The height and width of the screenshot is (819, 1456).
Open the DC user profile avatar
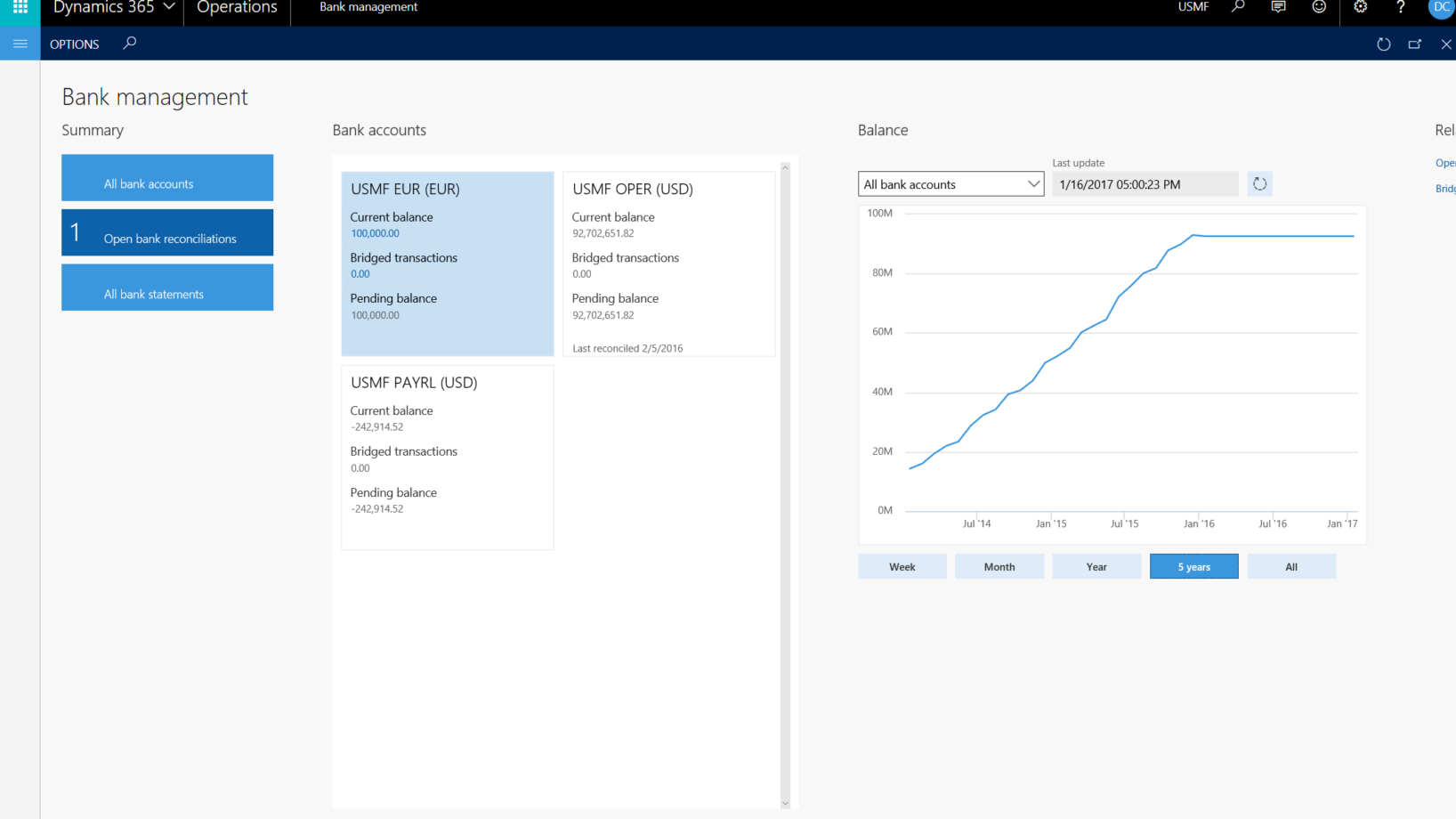(1442, 7)
